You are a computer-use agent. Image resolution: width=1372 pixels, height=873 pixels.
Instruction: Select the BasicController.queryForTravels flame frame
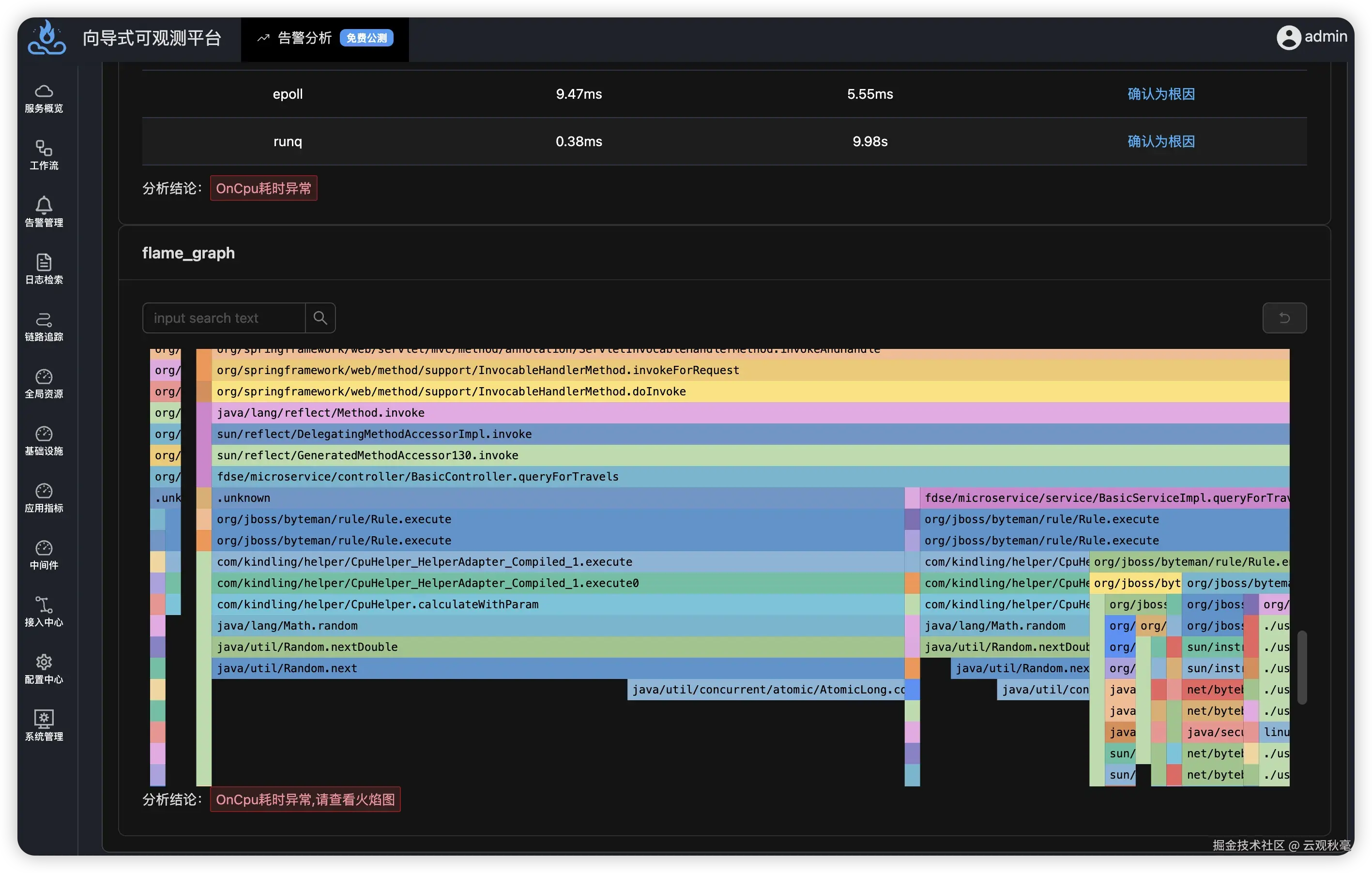coord(418,477)
